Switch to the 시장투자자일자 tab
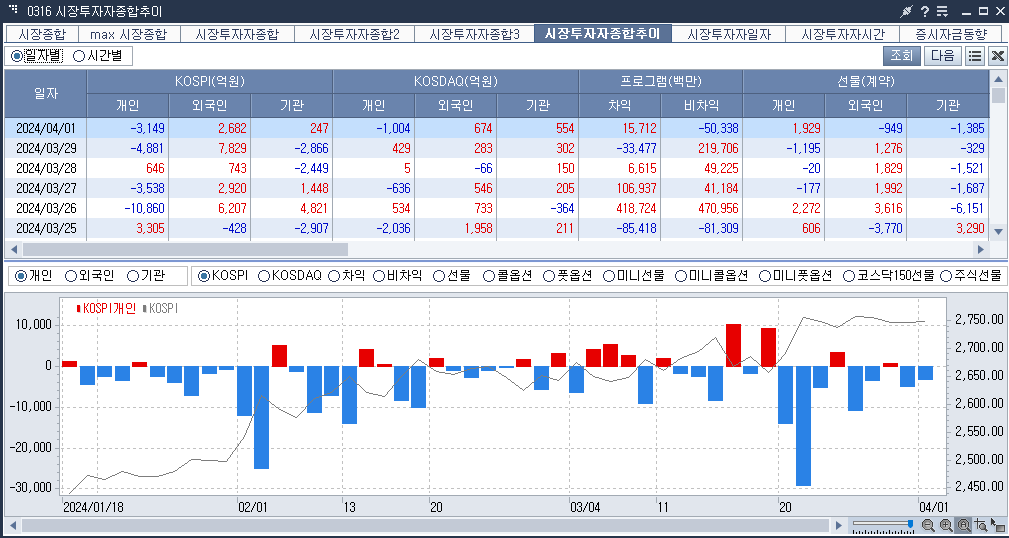 (x=729, y=34)
